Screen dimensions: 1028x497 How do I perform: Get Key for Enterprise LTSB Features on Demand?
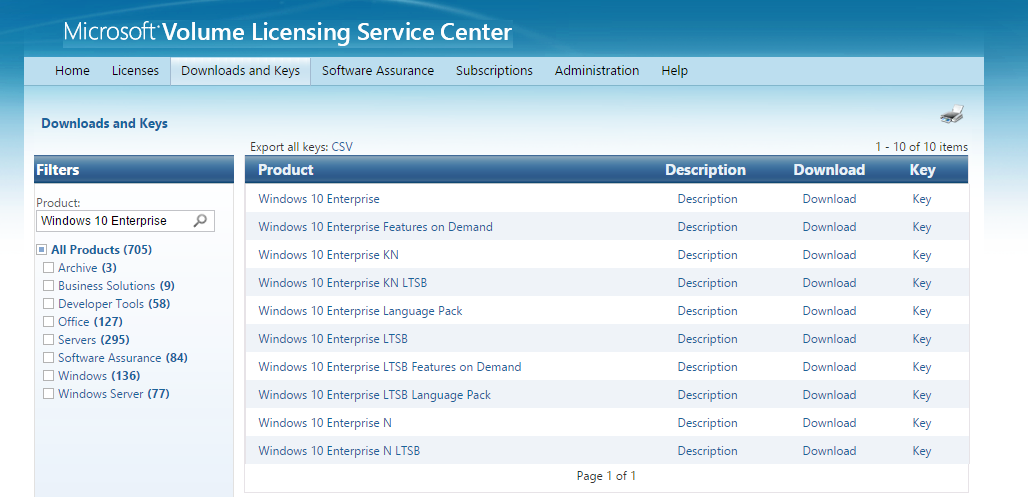coord(922,367)
